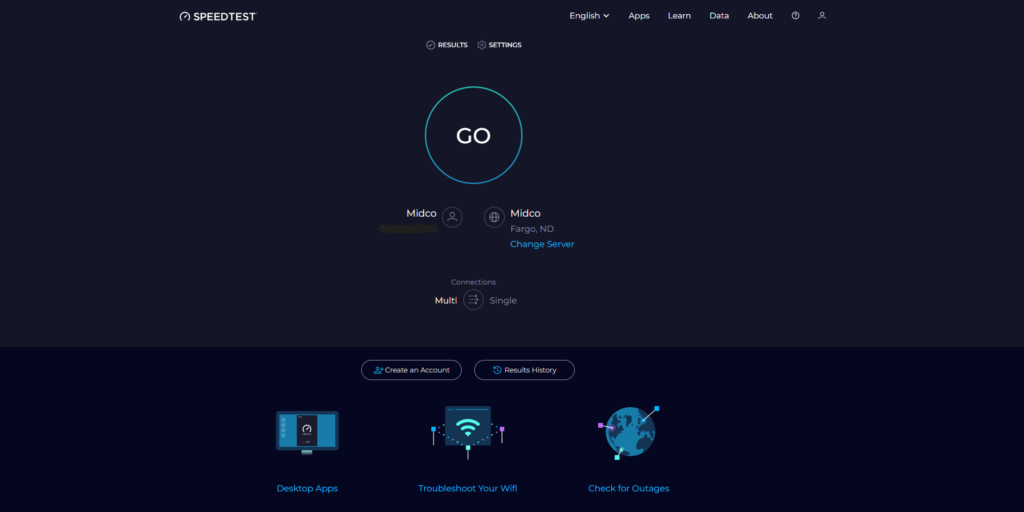Click the user account profile icon
Image resolution: width=1024 pixels, height=512 pixels.
pyautogui.click(x=822, y=16)
